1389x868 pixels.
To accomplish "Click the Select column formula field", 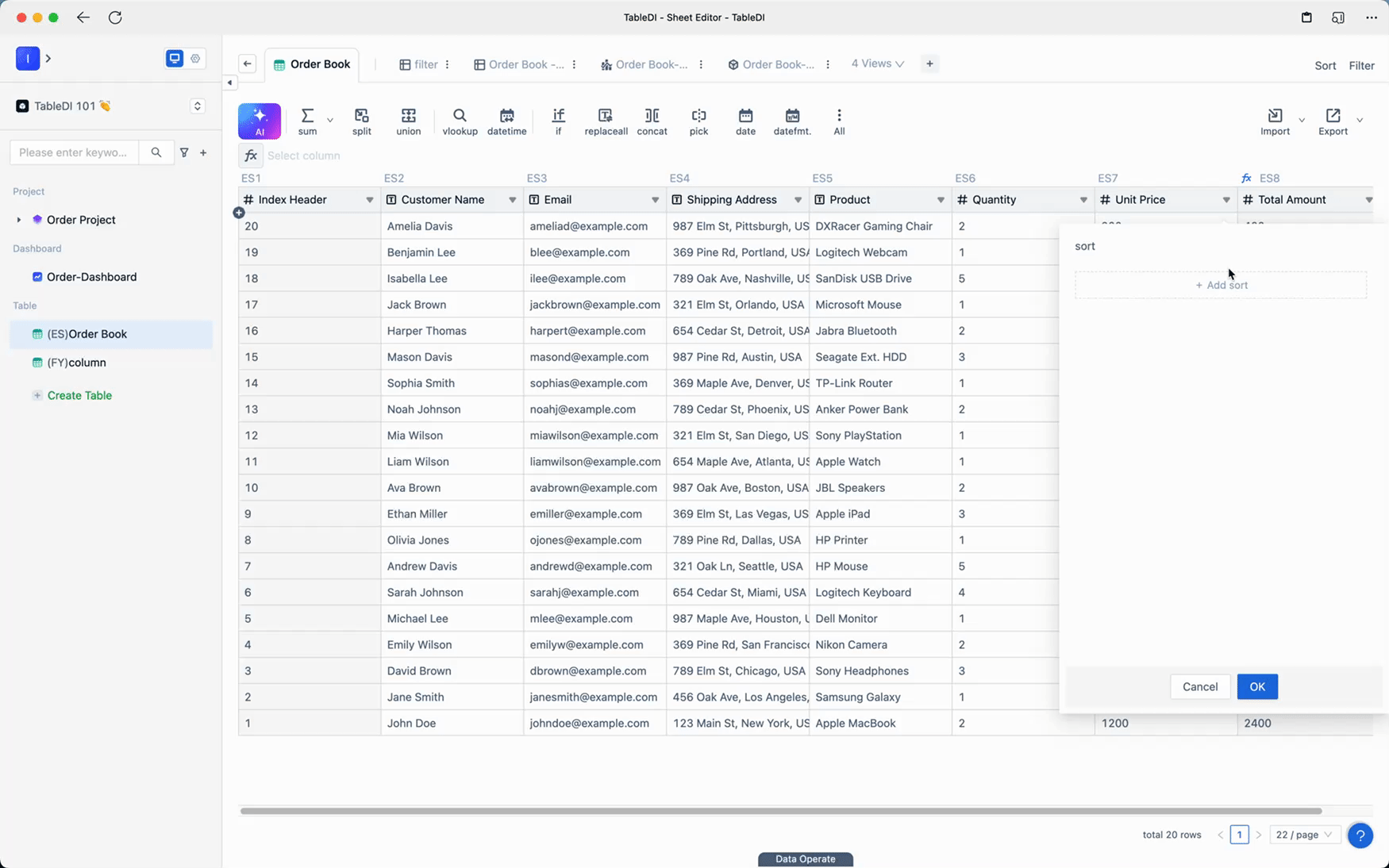I will pyautogui.click(x=304, y=156).
